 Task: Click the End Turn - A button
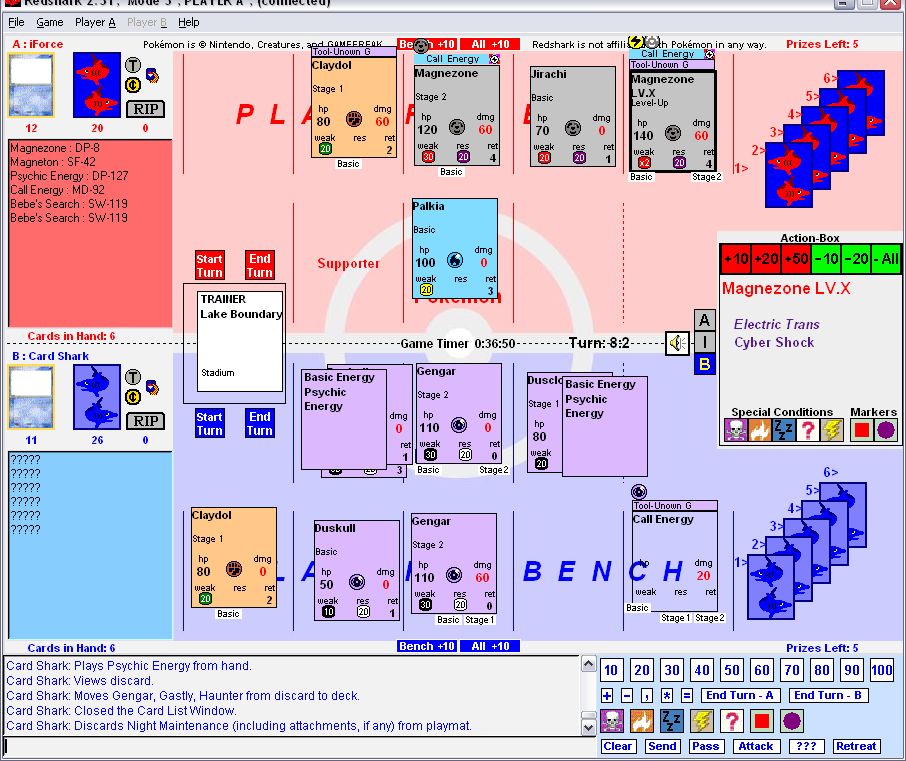click(740, 696)
